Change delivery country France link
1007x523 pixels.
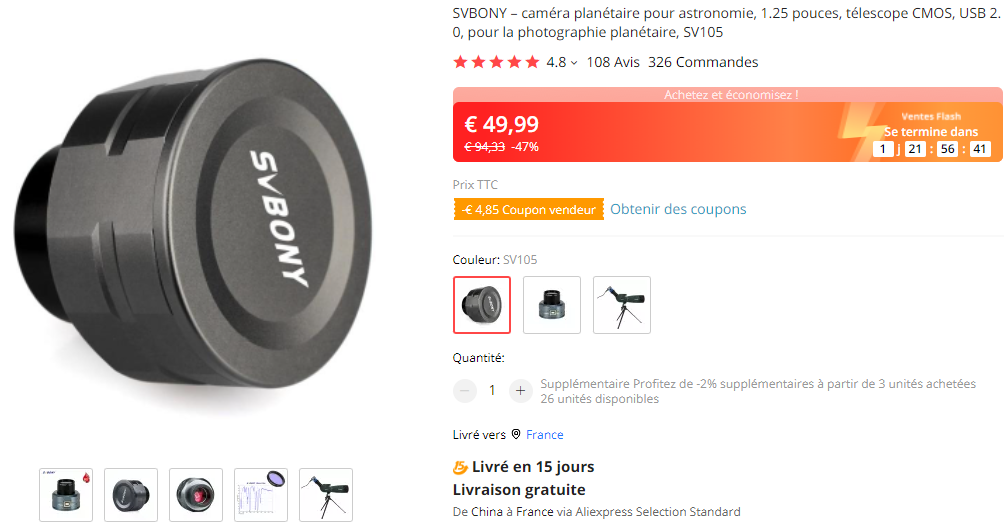[x=545, y=434]
